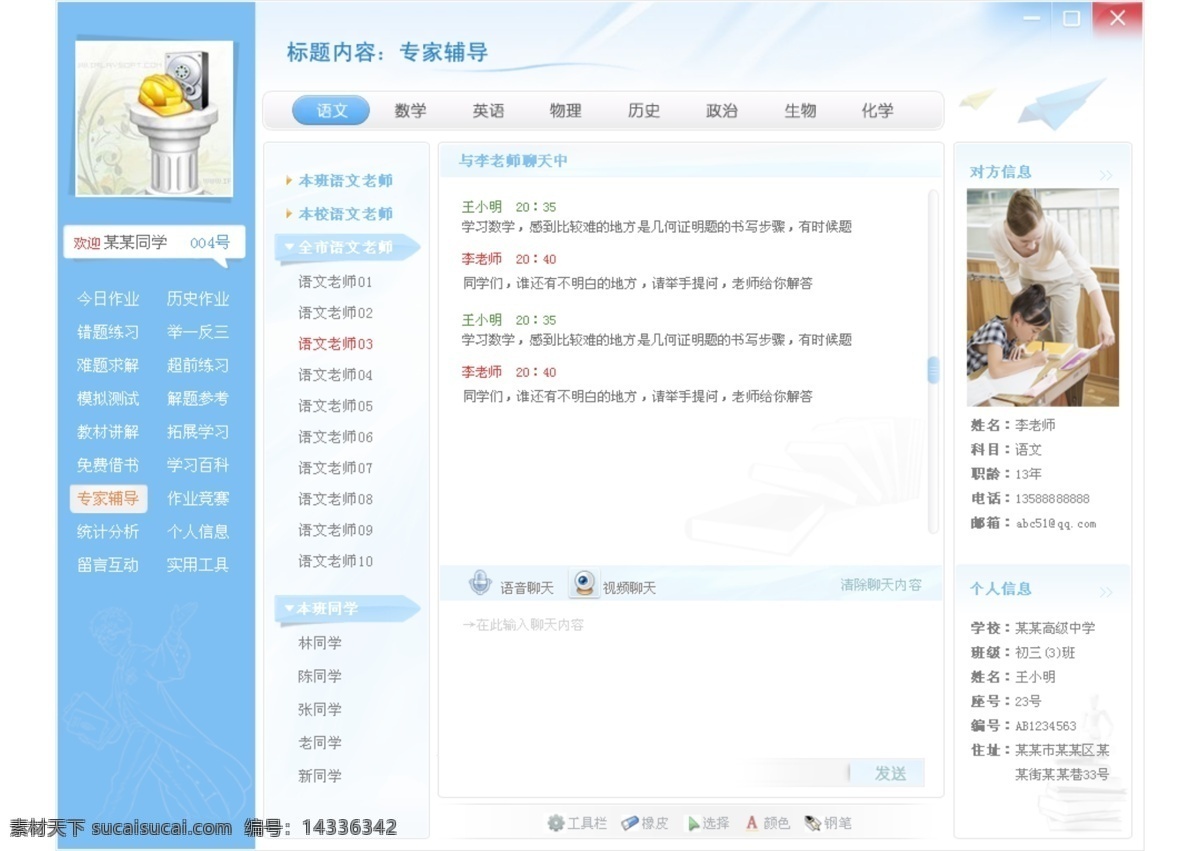Collapse 全市语文老师 group
The image size is (1200, 851).
click(x=345, y=247)
